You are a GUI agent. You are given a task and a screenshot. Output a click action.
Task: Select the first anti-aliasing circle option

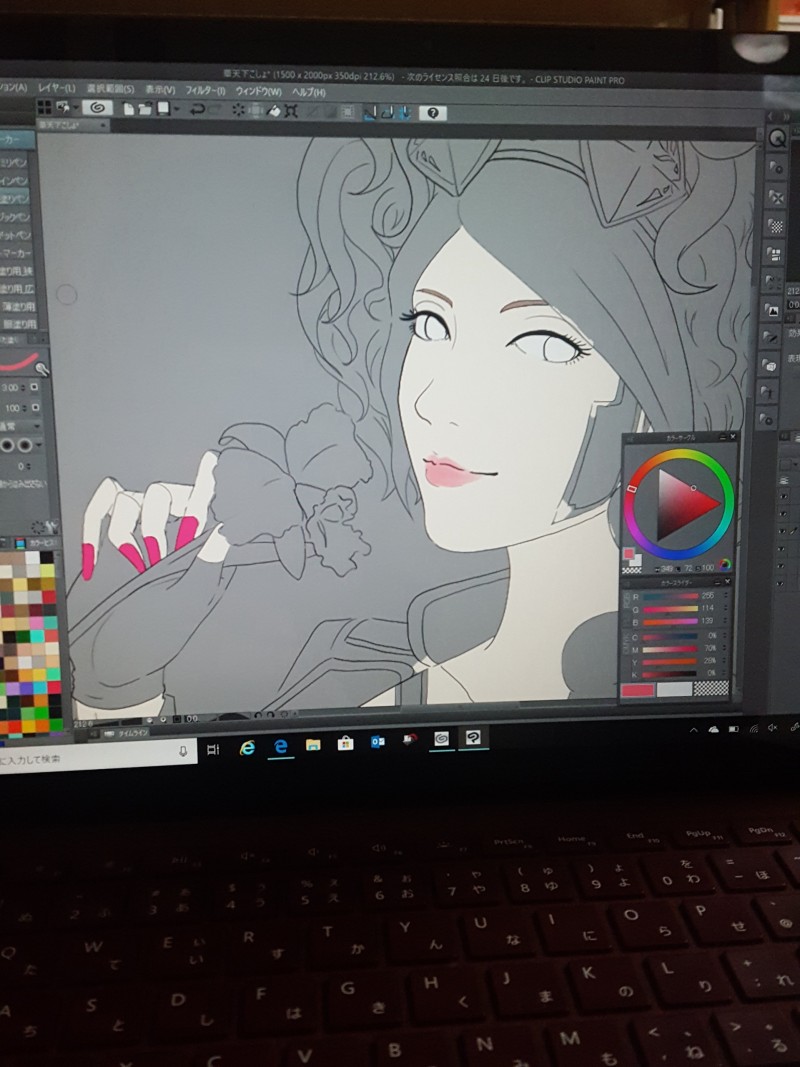(x=7, y=446)
